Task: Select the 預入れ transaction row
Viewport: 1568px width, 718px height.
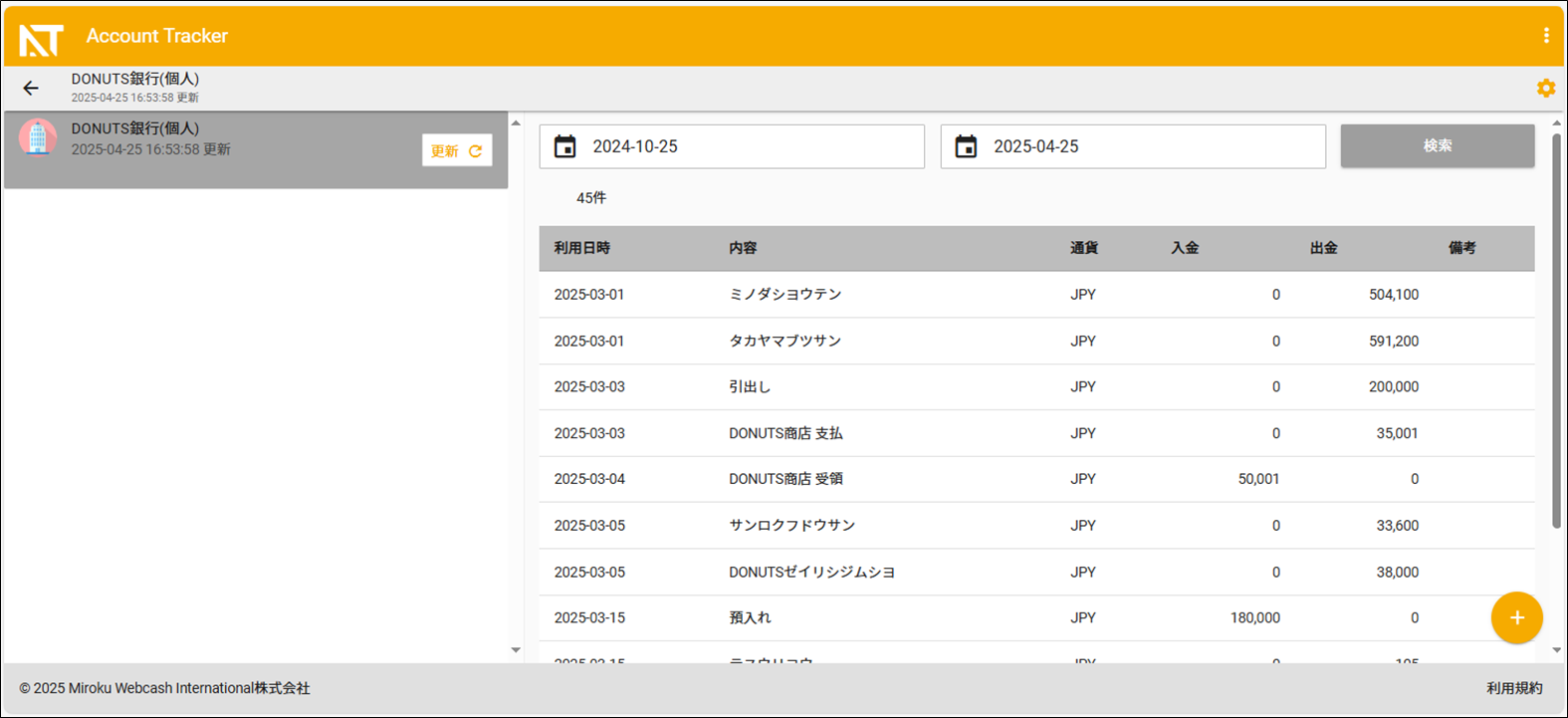Action: click(x=1036, y=617)
